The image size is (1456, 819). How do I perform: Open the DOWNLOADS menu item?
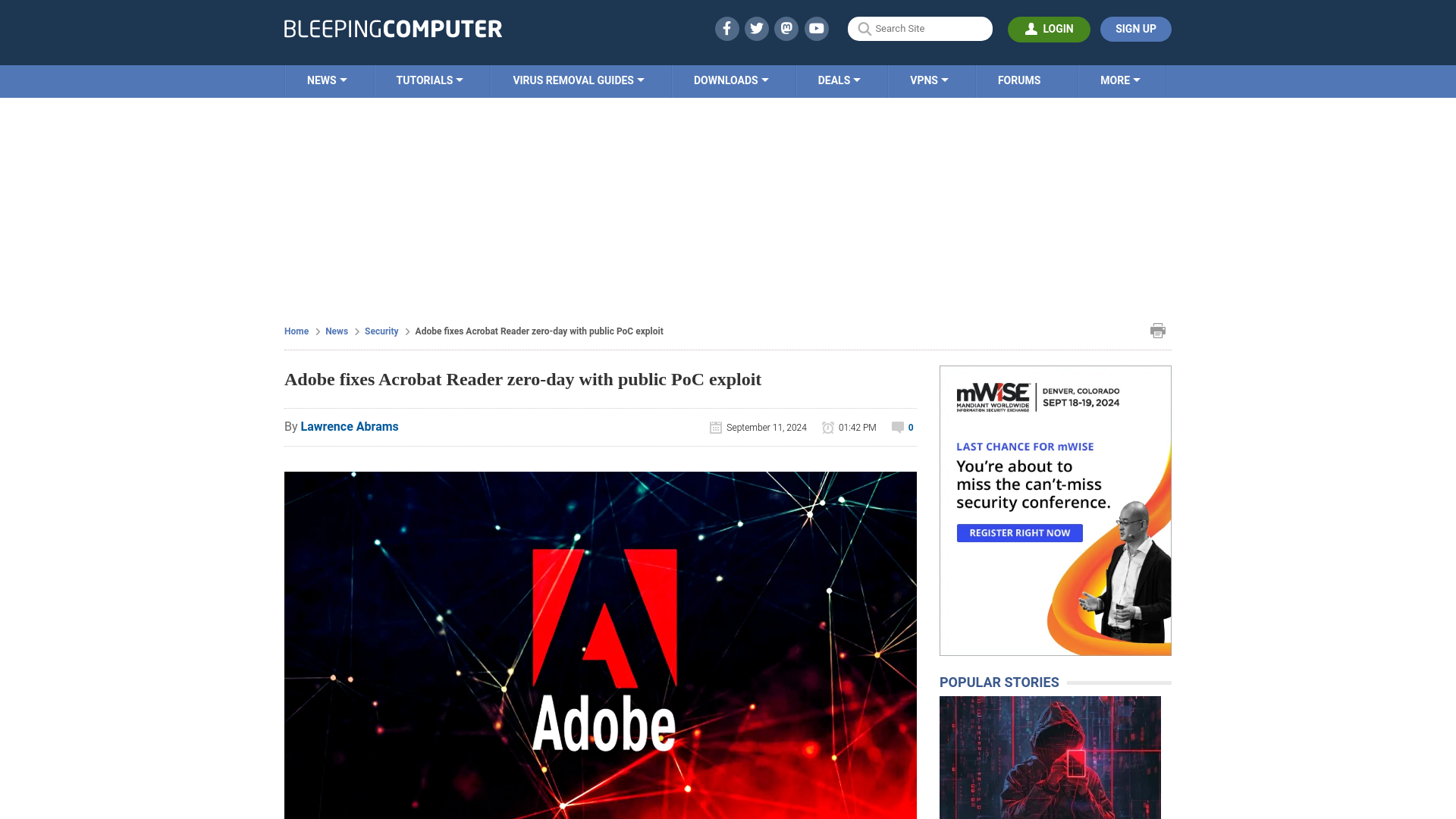(x=731, y=80)
